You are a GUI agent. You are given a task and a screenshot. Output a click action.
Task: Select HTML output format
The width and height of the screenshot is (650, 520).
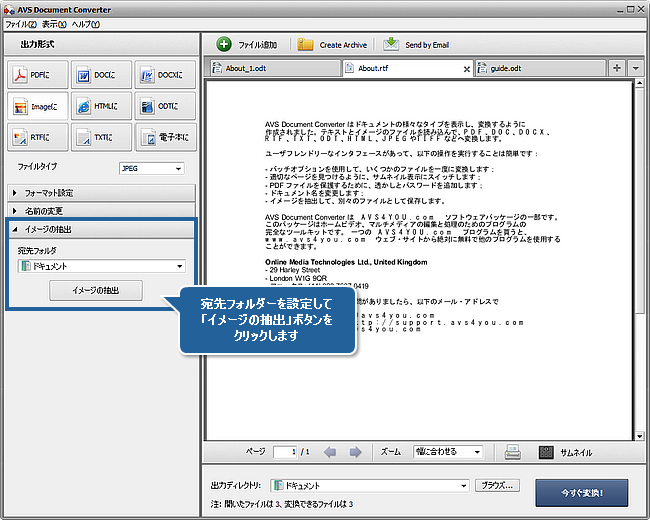click(x=102, y=106)
